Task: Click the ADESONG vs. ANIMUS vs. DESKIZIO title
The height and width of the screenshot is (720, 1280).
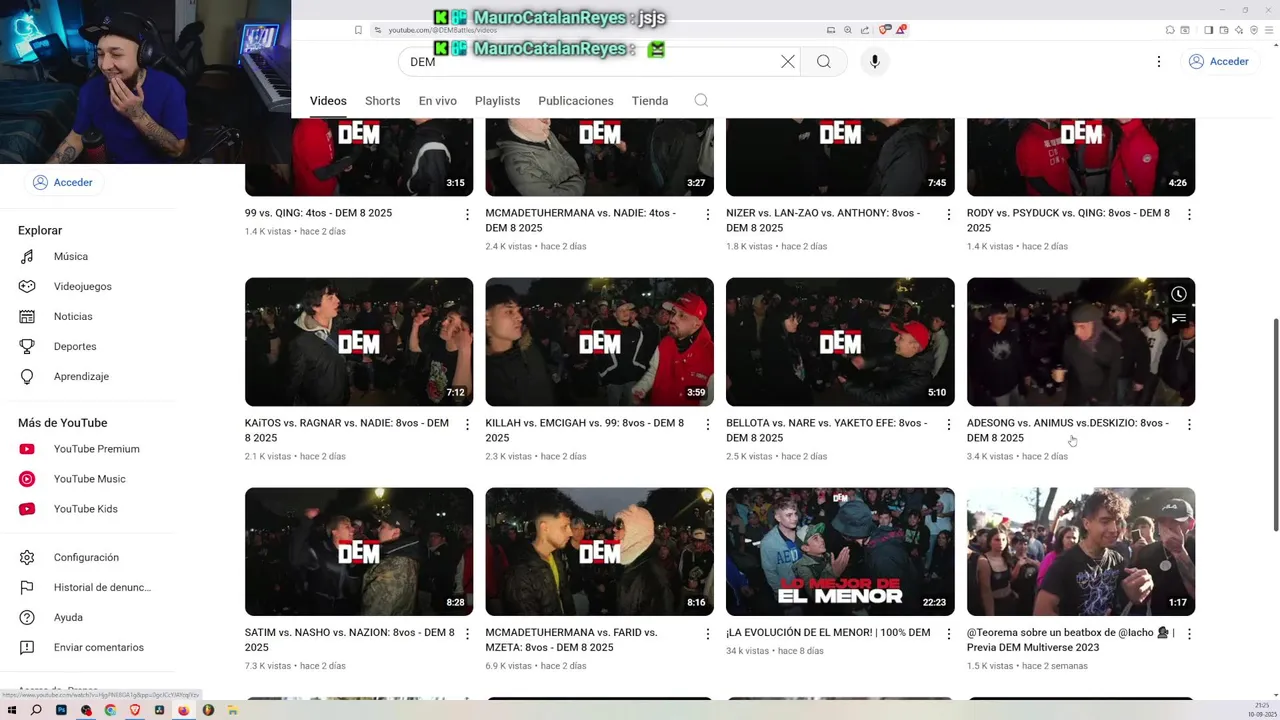Action: (x=1067, y=430)
